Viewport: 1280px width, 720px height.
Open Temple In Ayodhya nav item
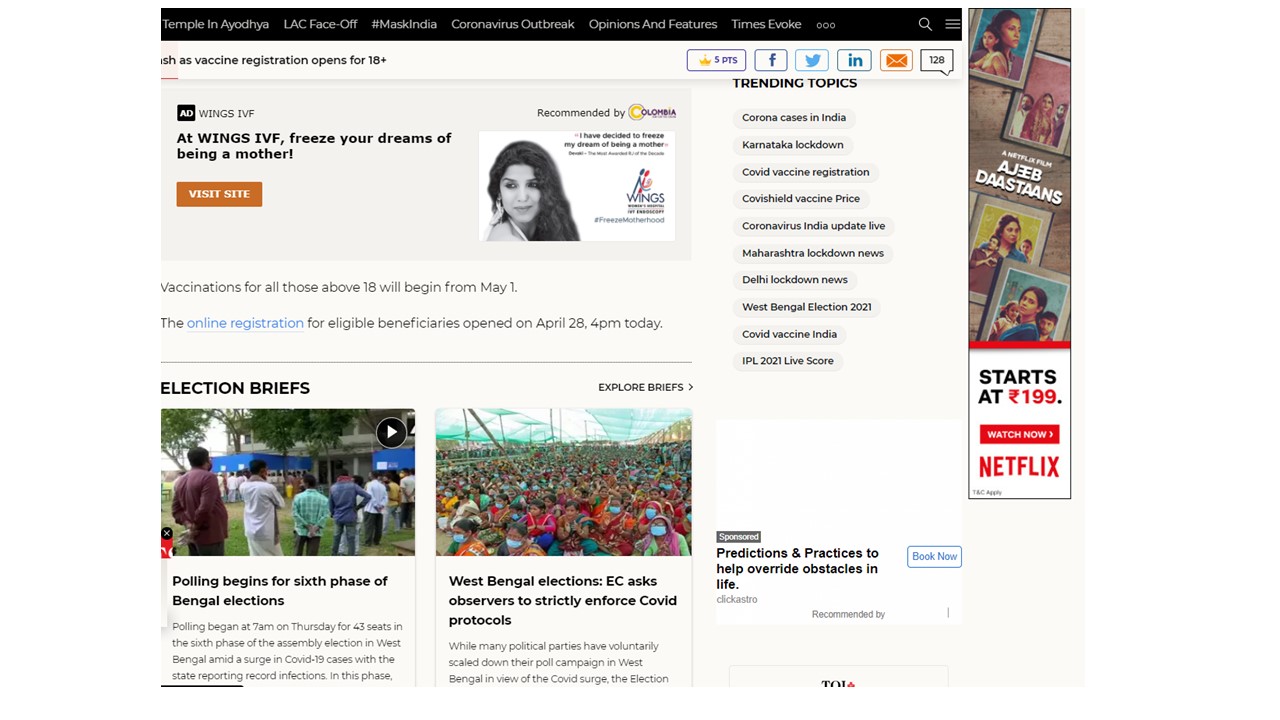click(215, 24)
